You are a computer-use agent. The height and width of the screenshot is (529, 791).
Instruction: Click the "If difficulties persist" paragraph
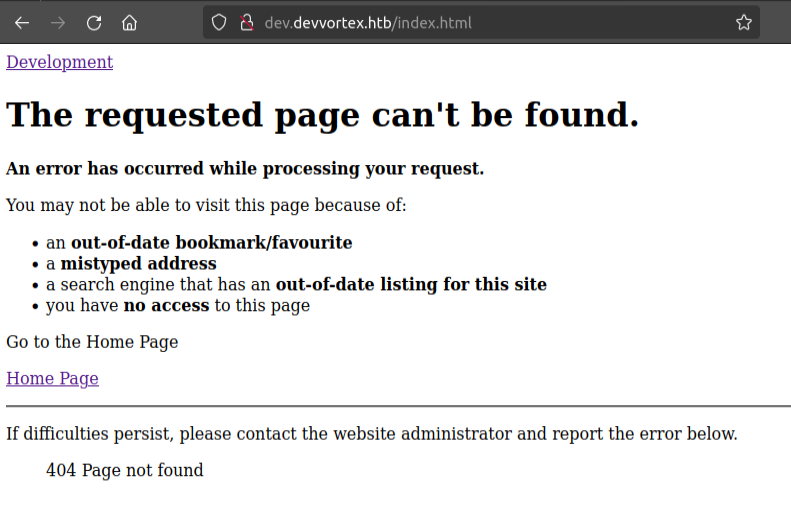[371, 434]
